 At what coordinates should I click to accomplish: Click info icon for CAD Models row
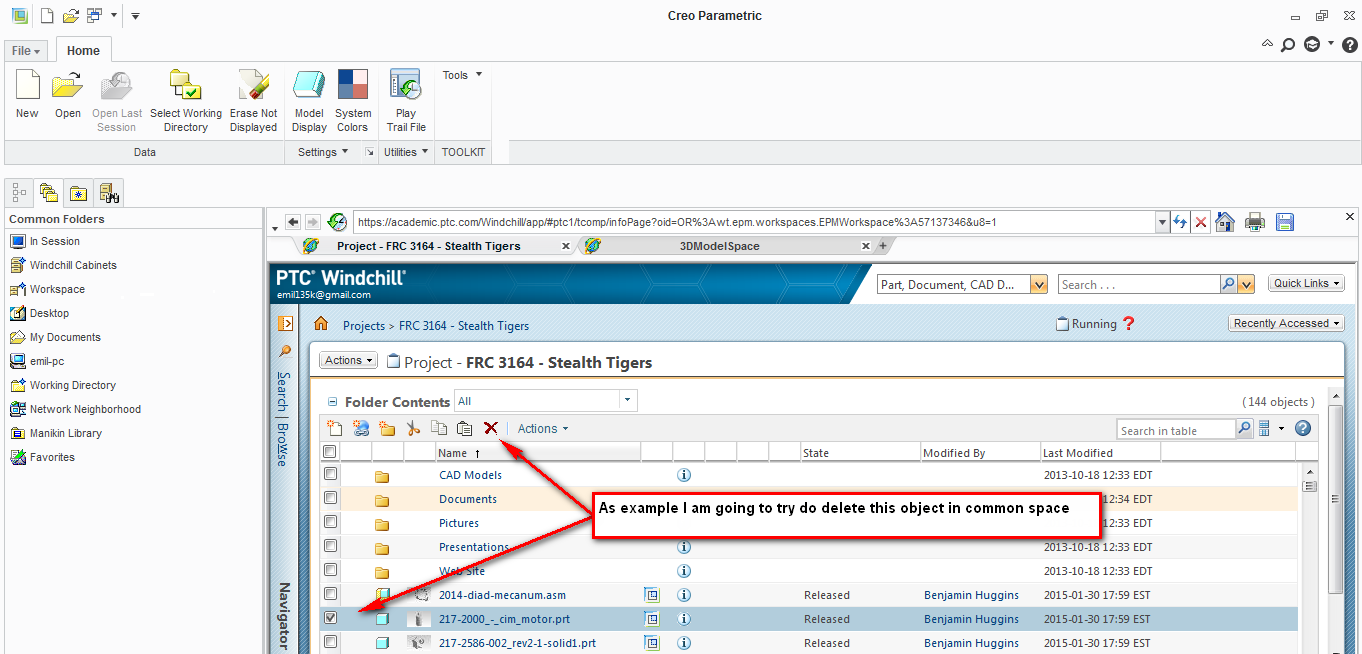point(684,475)
